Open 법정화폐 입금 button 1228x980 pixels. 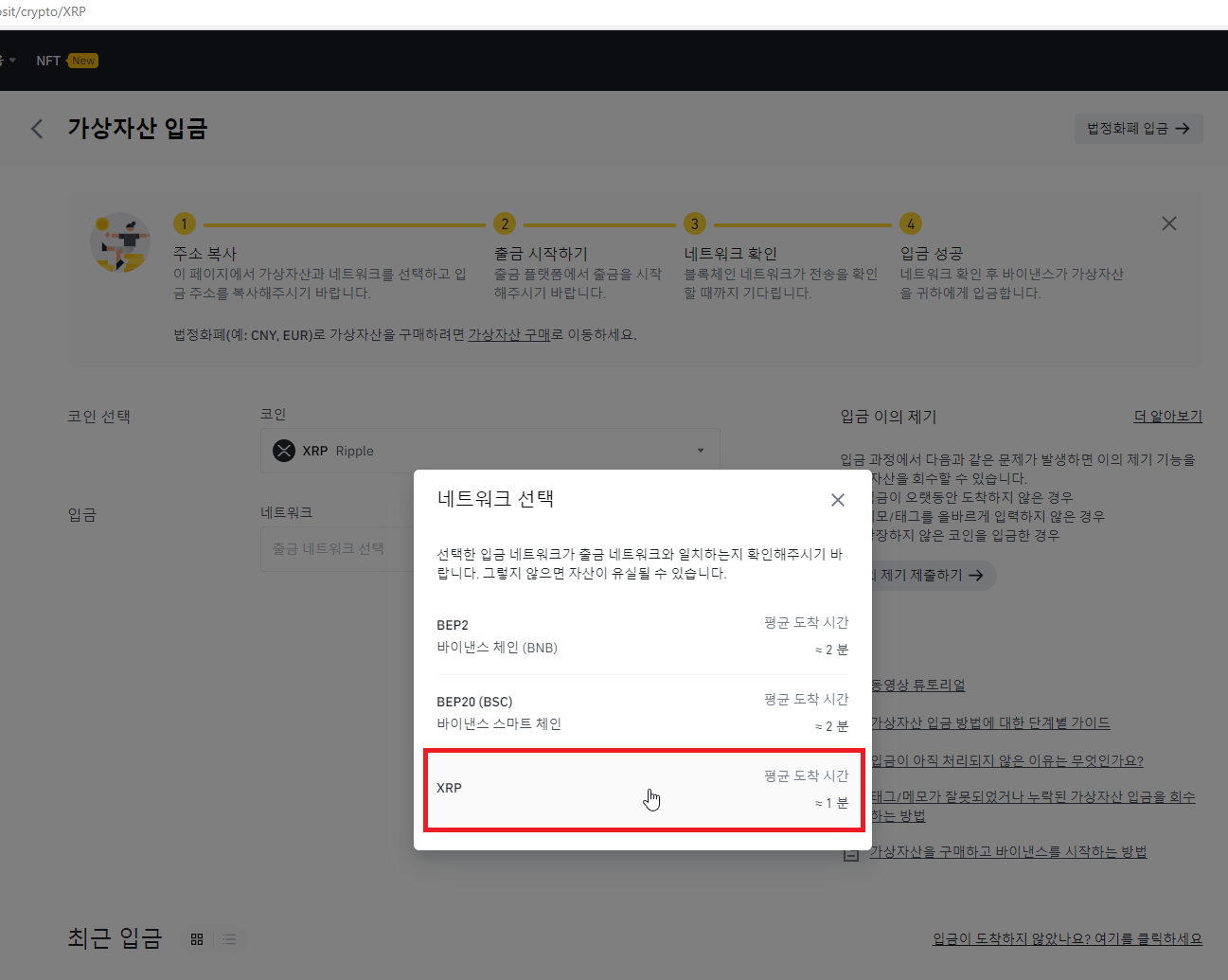pyautogui.click(x=1138, y=129)
